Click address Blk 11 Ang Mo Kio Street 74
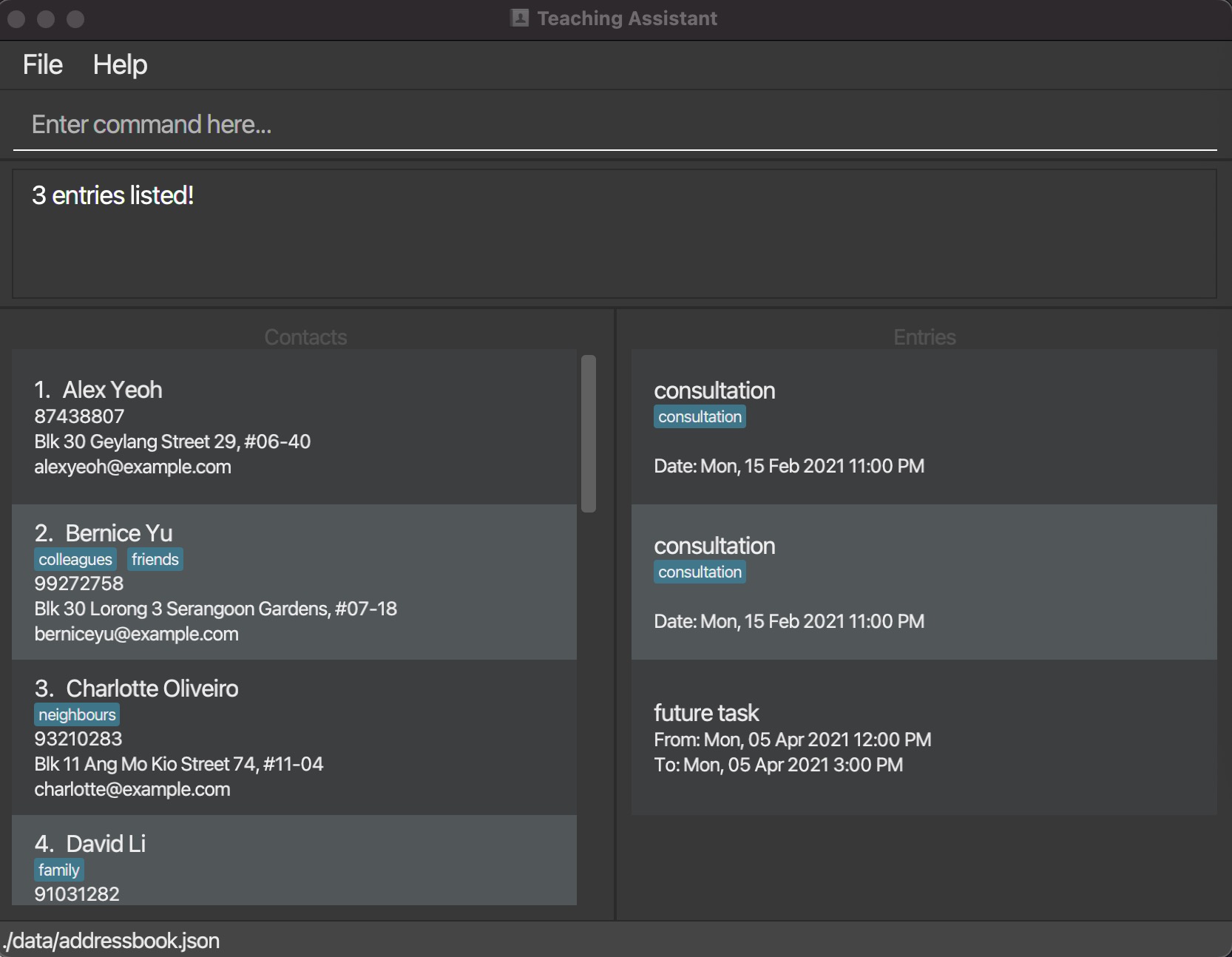Viewport: 1232px width, 957px height. click(x=179, y=764)
